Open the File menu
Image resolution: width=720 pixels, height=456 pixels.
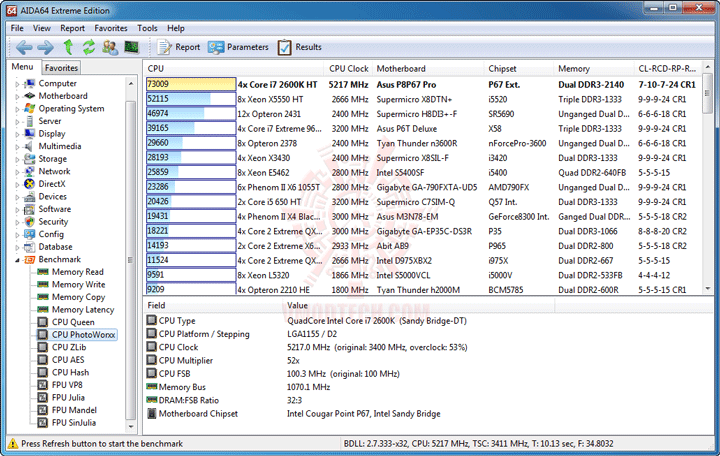[17, 28]
